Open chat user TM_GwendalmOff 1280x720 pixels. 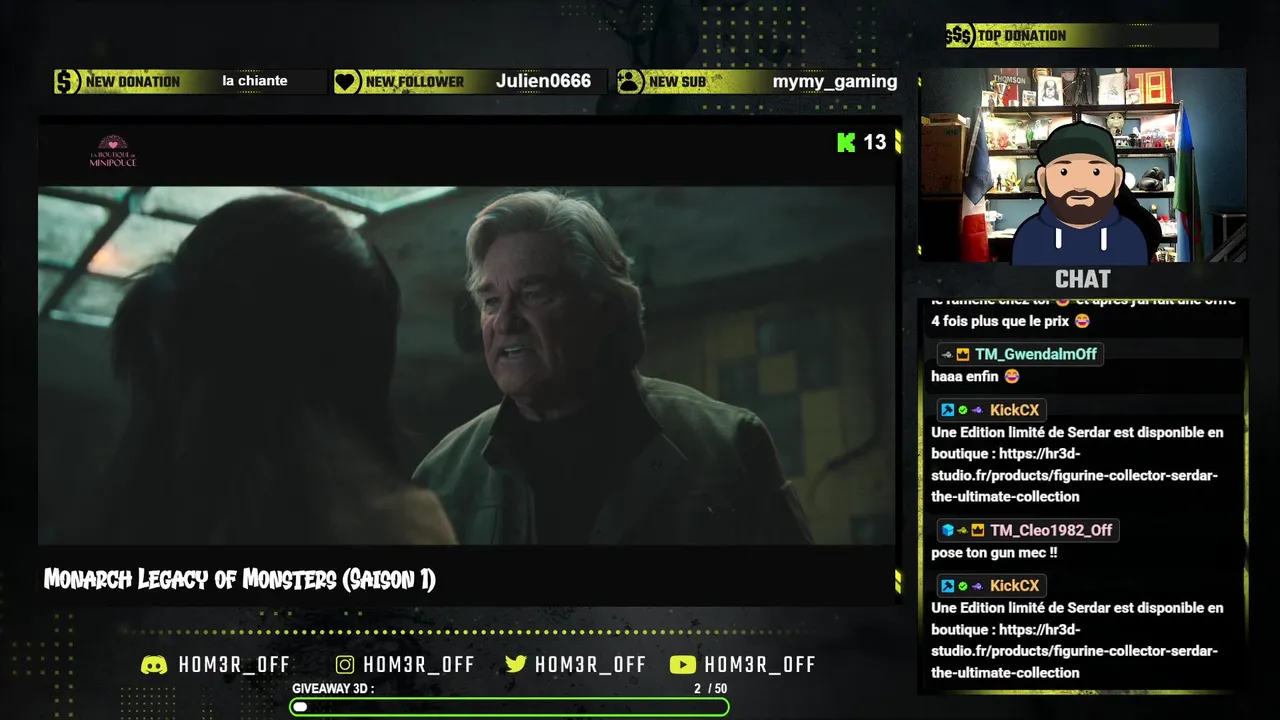[x=1036, y=354]
